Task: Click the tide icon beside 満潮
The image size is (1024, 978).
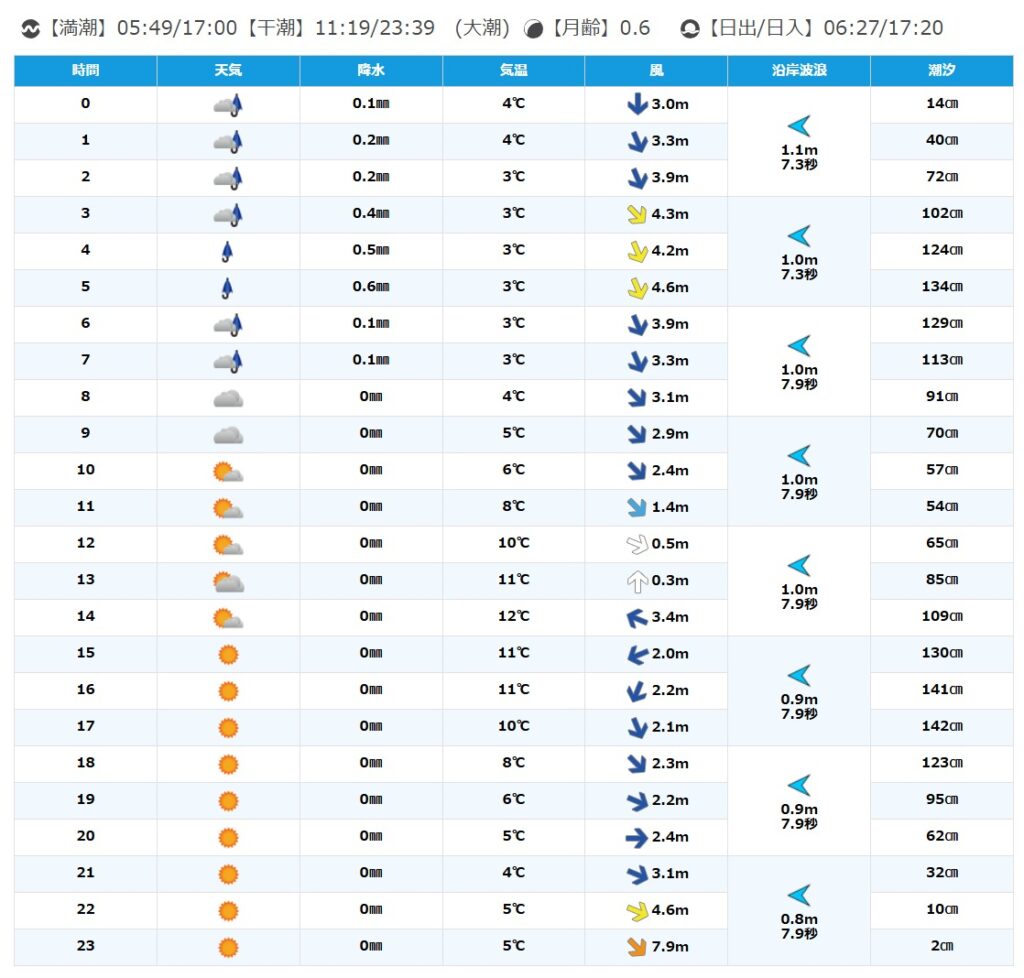Action: coord(29,29)
